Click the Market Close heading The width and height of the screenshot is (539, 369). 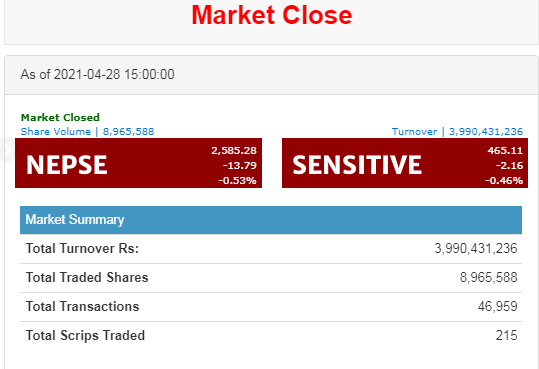click(272, 15)
